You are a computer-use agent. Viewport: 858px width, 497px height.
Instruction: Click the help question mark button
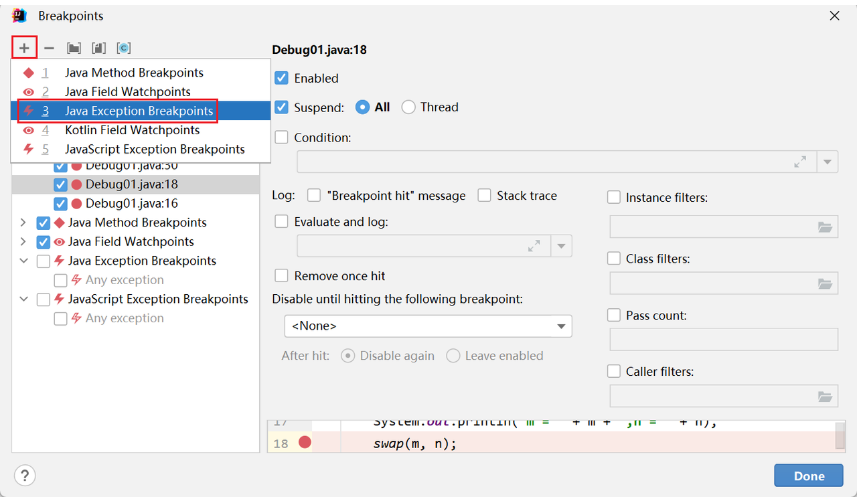pyautogui.click(x=25, y=475)
